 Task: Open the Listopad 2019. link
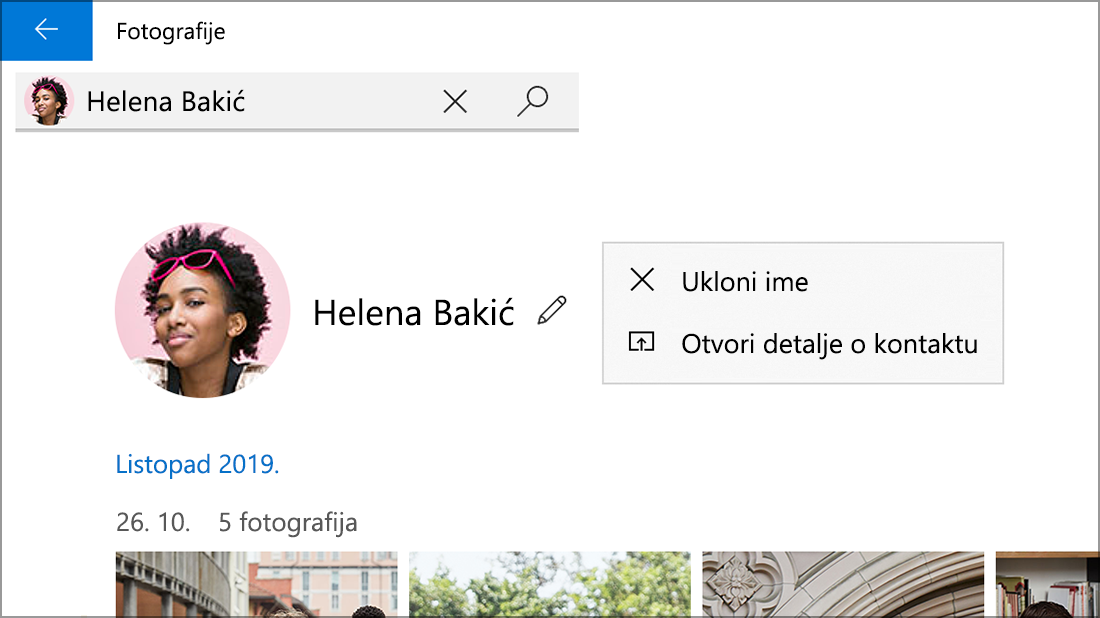(x=197, y=464)
